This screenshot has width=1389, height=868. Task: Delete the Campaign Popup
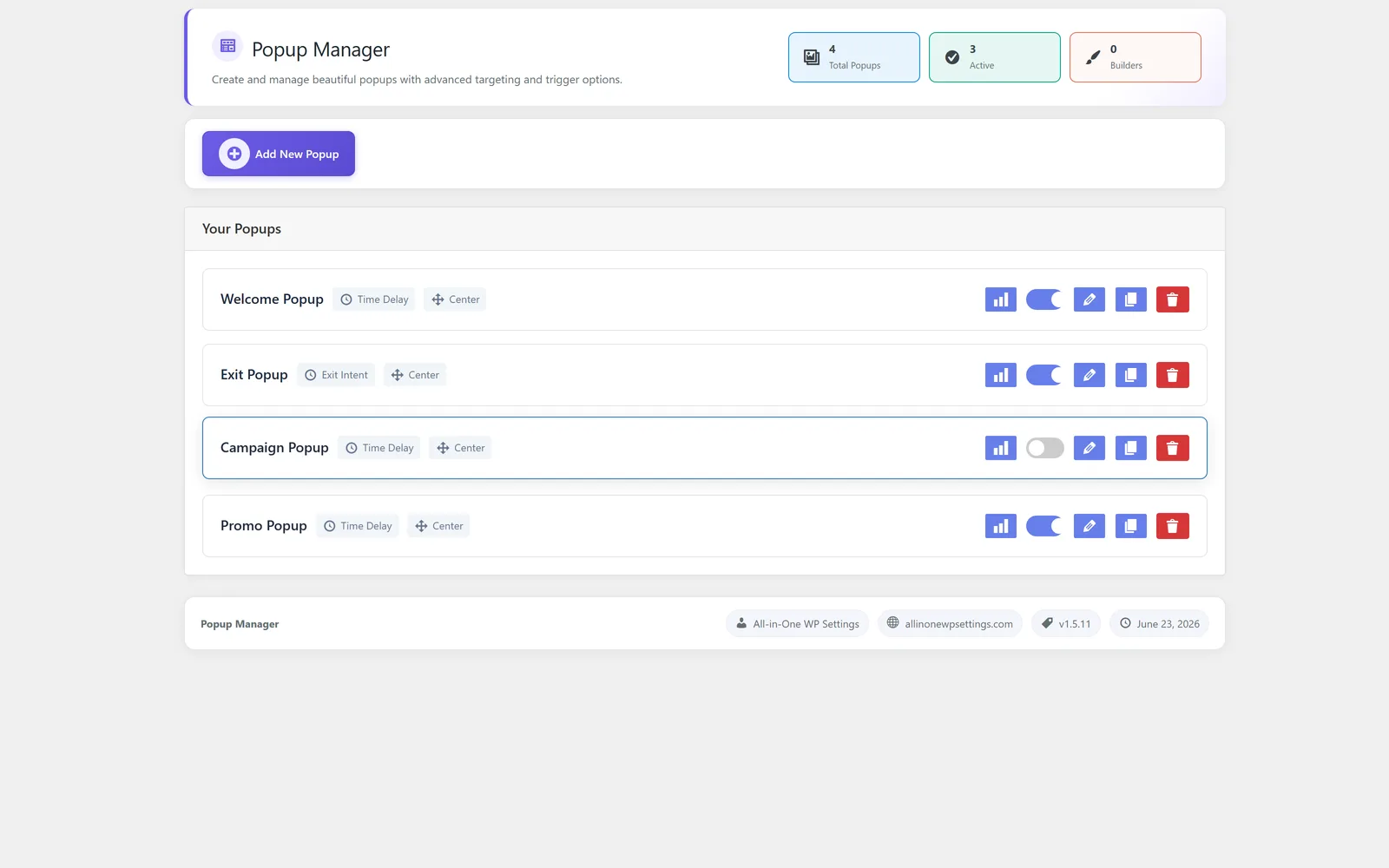coord(1172,448)
